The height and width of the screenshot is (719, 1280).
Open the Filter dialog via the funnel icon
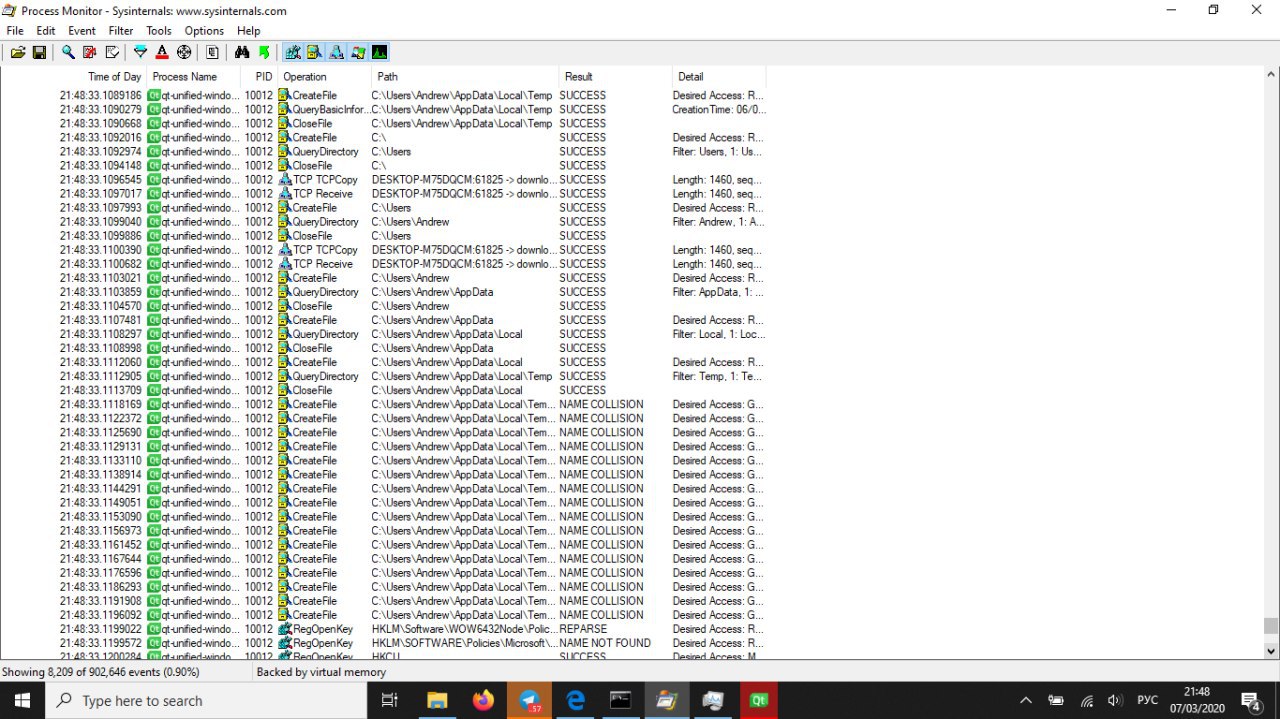tap(140, 52)
